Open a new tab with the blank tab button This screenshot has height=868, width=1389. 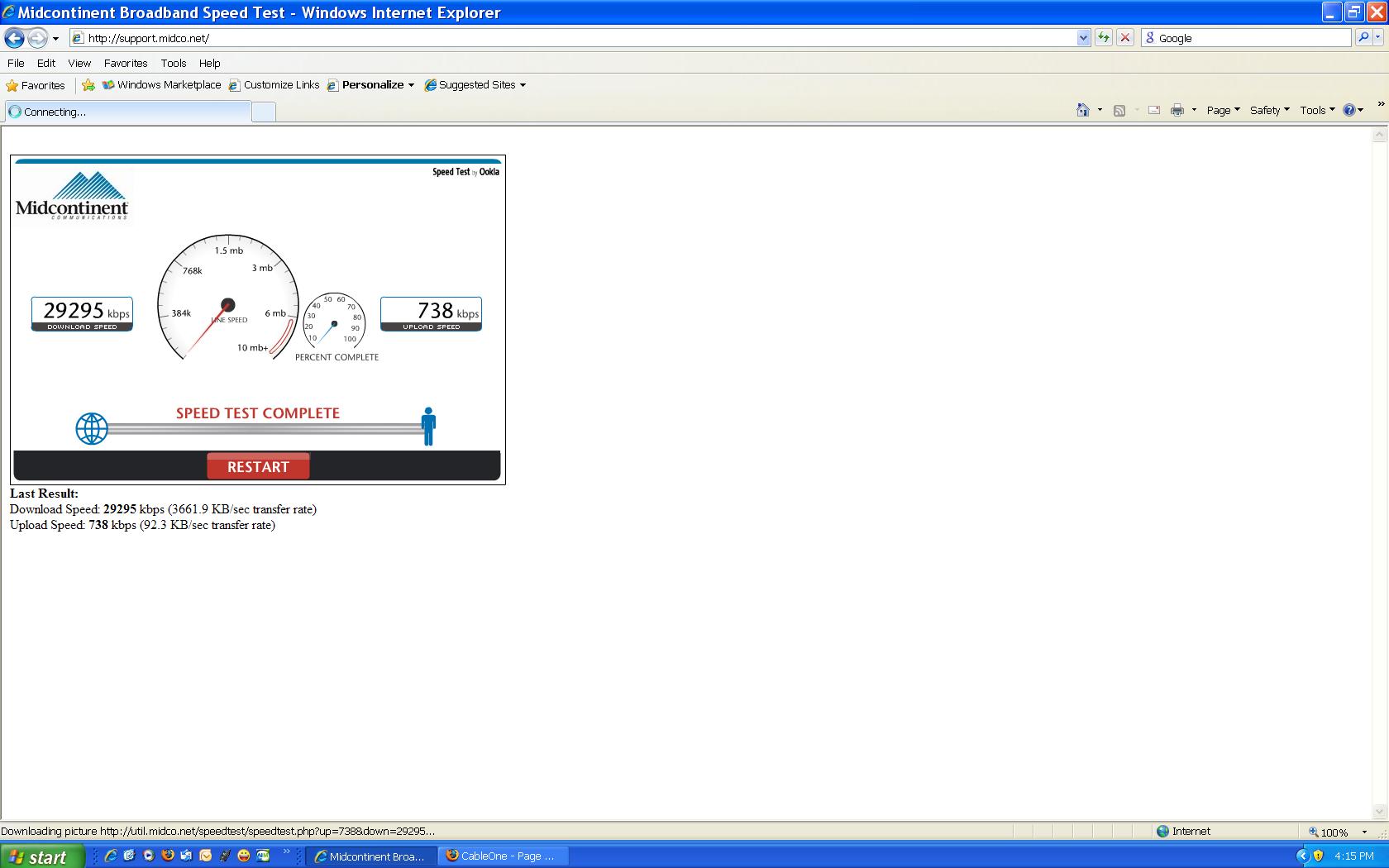pyautogui.click(x=264, y=112)
